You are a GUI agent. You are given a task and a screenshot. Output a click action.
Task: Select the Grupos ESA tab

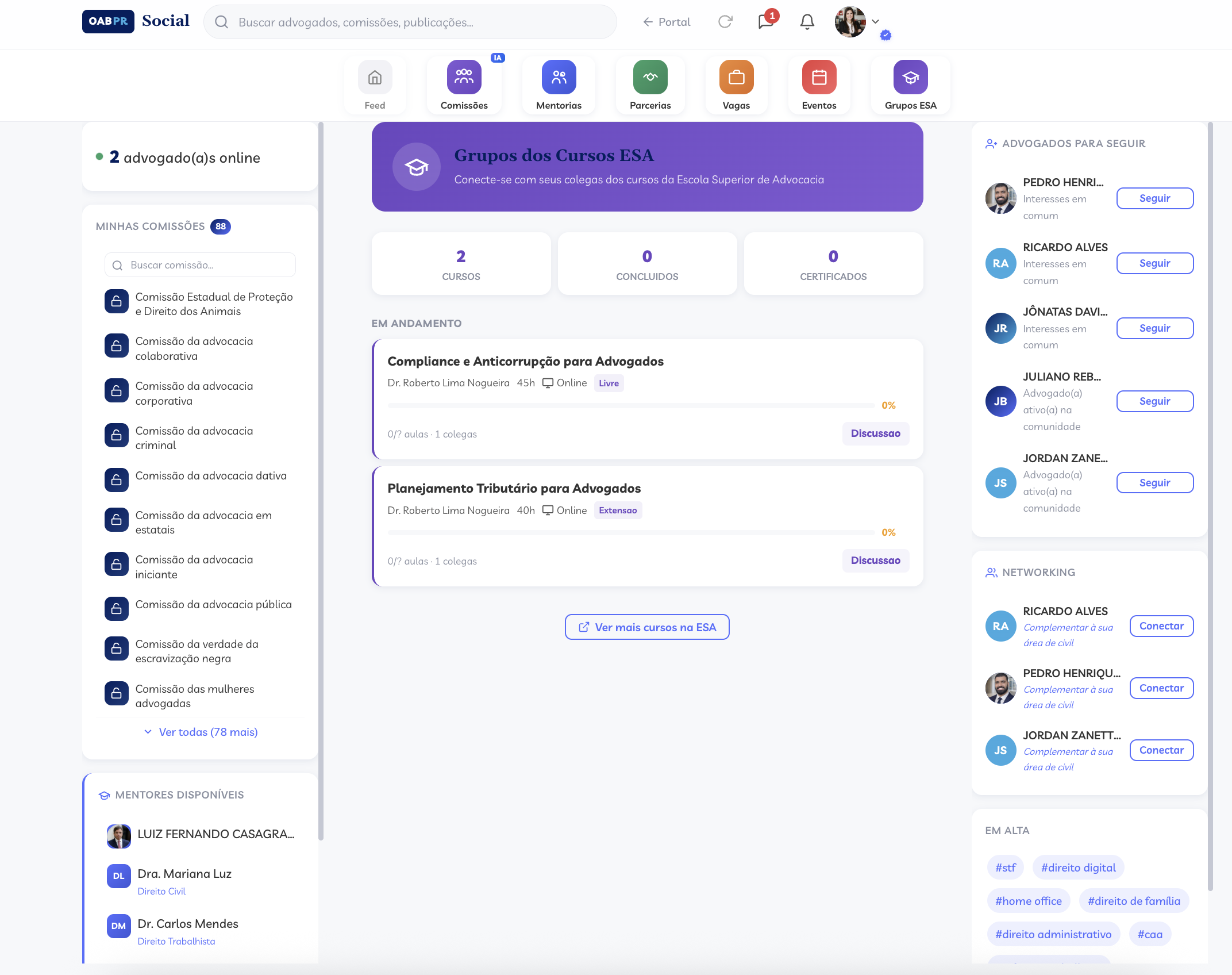(x=910, y=86)
